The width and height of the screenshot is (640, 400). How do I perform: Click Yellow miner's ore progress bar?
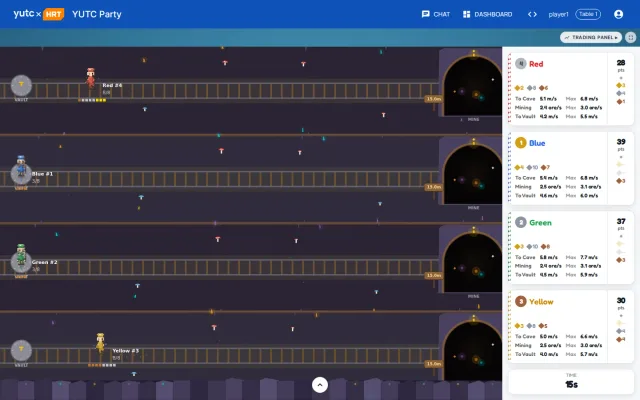[102, 365]
